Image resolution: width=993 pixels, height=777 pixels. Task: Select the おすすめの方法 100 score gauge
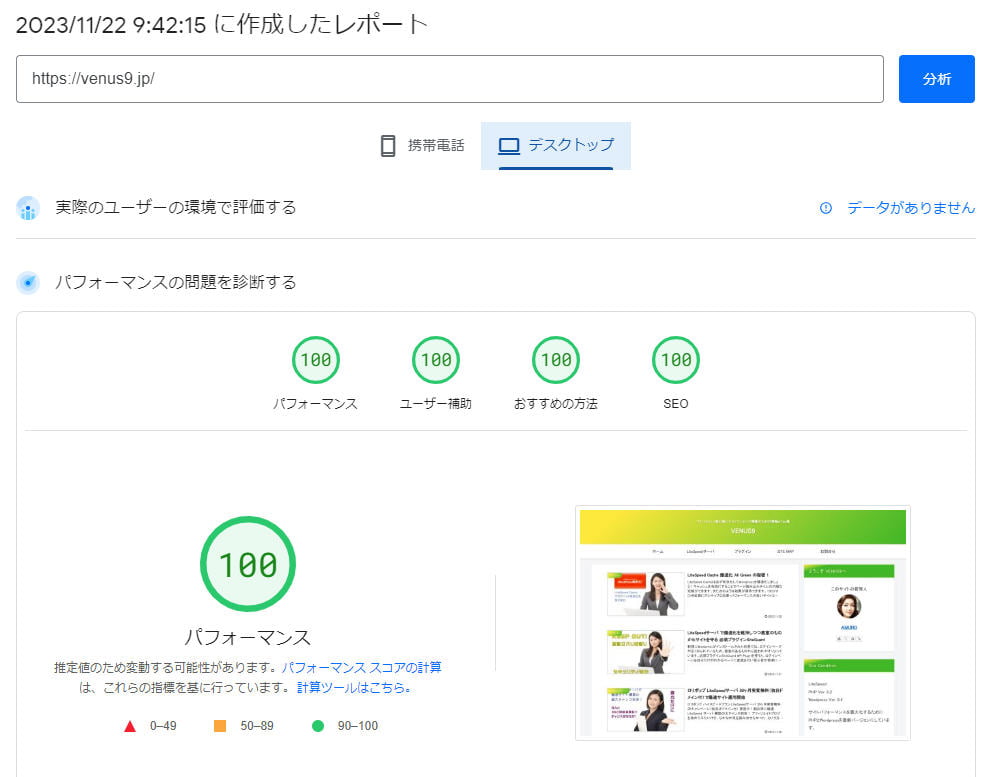(x=555, y=360)
